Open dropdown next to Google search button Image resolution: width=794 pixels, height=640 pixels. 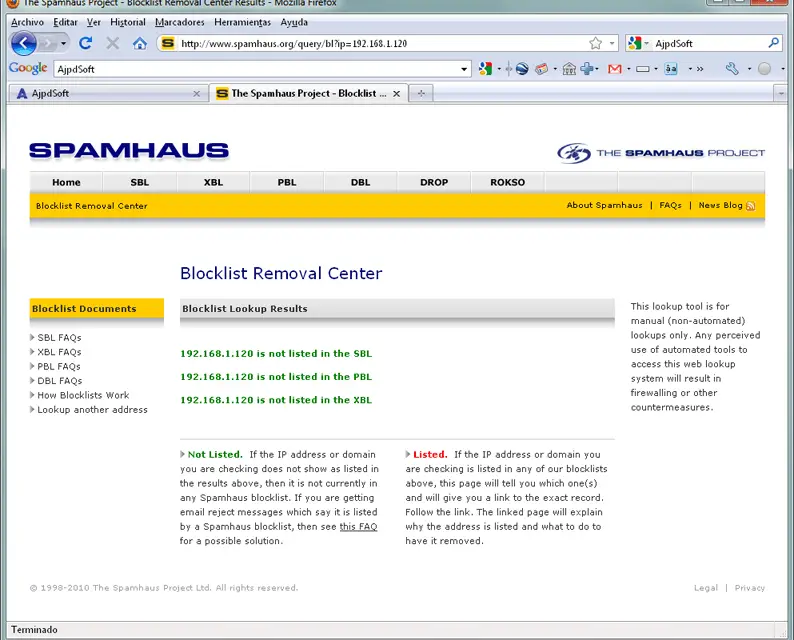coord(499,69)
